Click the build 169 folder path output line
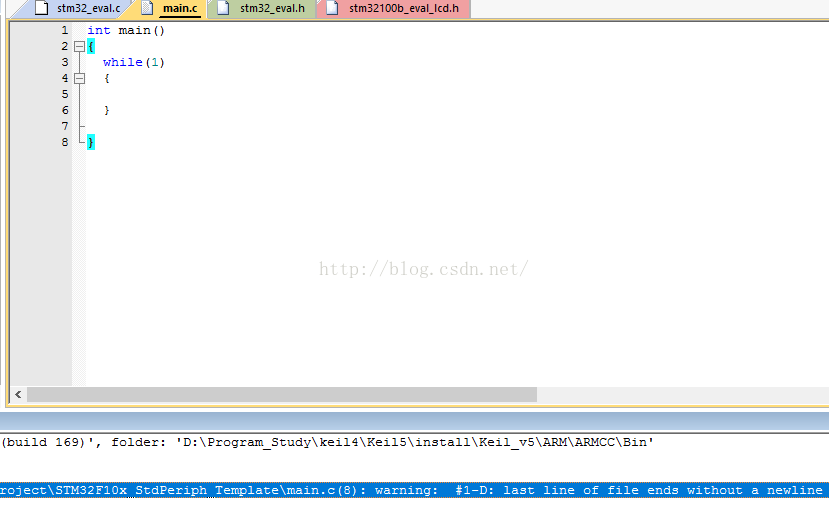The image size is (829, 517). pyautogui.click(x=327, y=442)
